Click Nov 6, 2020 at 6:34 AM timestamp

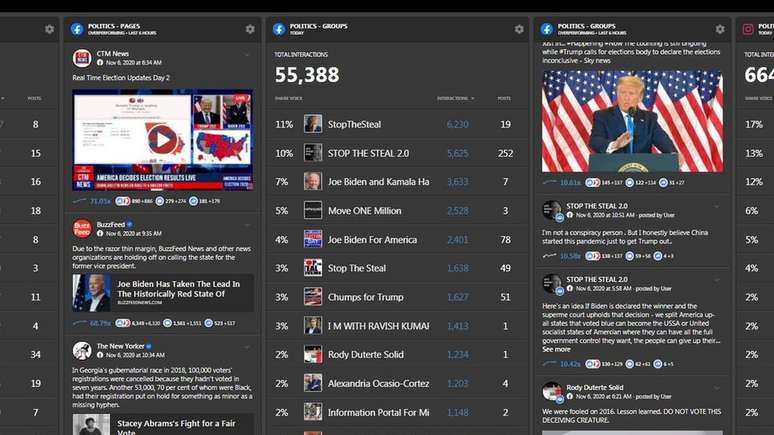point(133,63)
